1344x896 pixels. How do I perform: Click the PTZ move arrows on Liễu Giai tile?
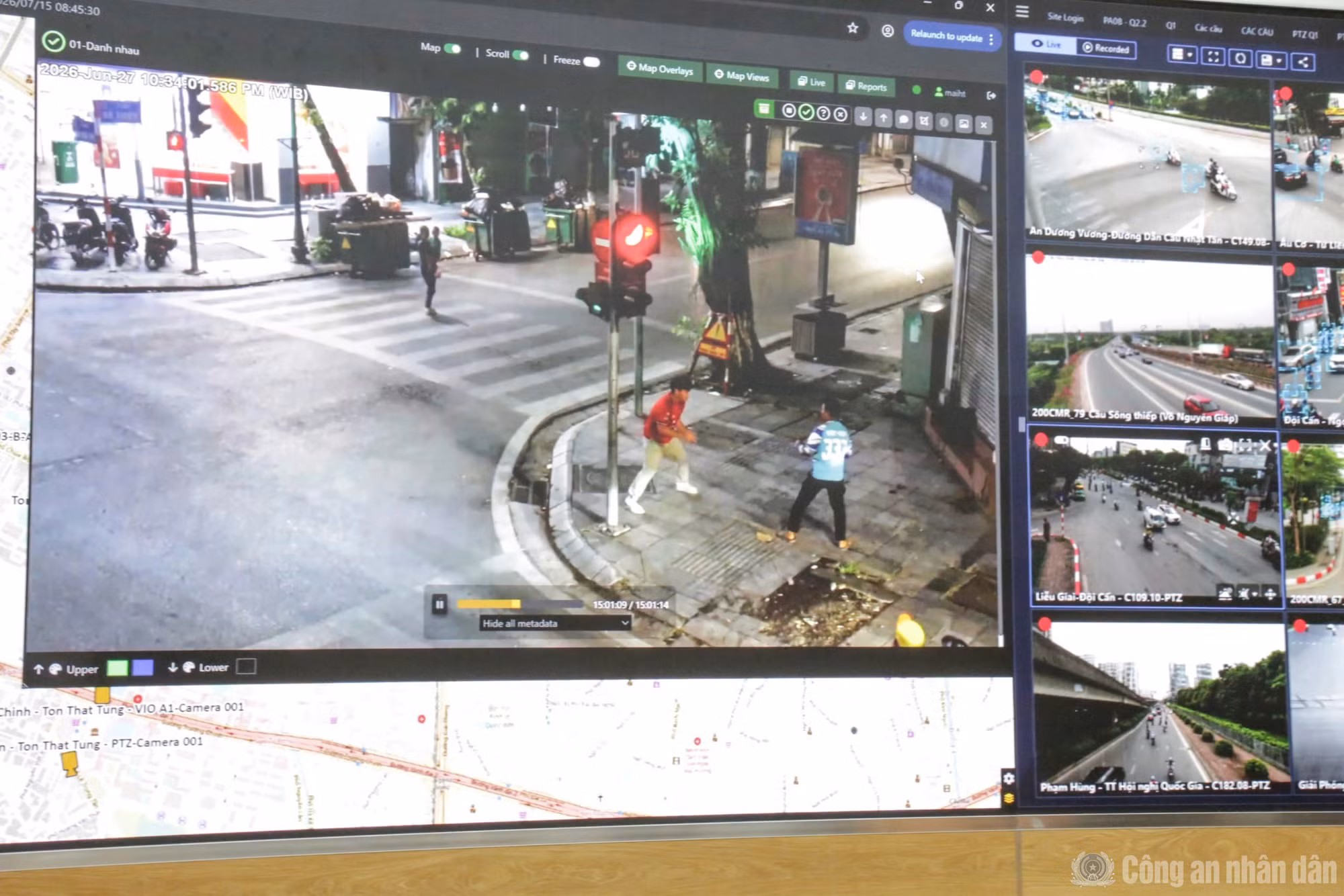pyautogui.click(x=1270, y=594)
